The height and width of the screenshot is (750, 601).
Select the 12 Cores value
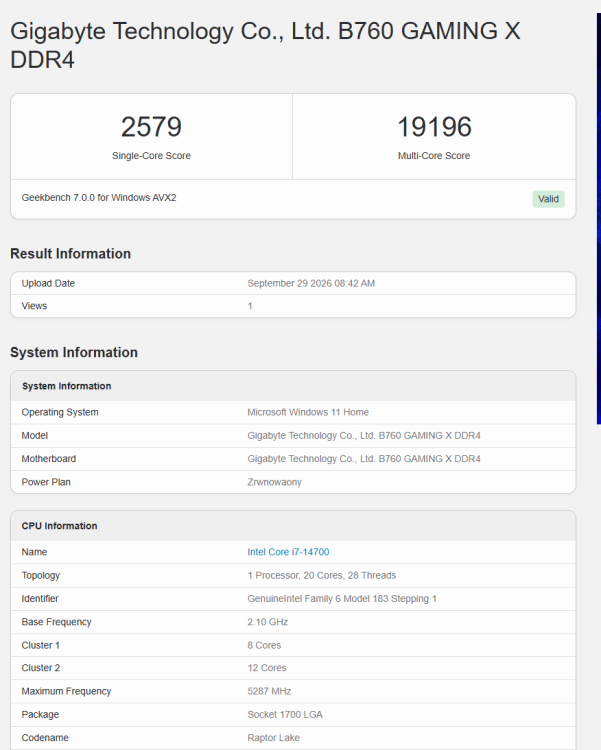pyautogui.click(x=267, y=668)
